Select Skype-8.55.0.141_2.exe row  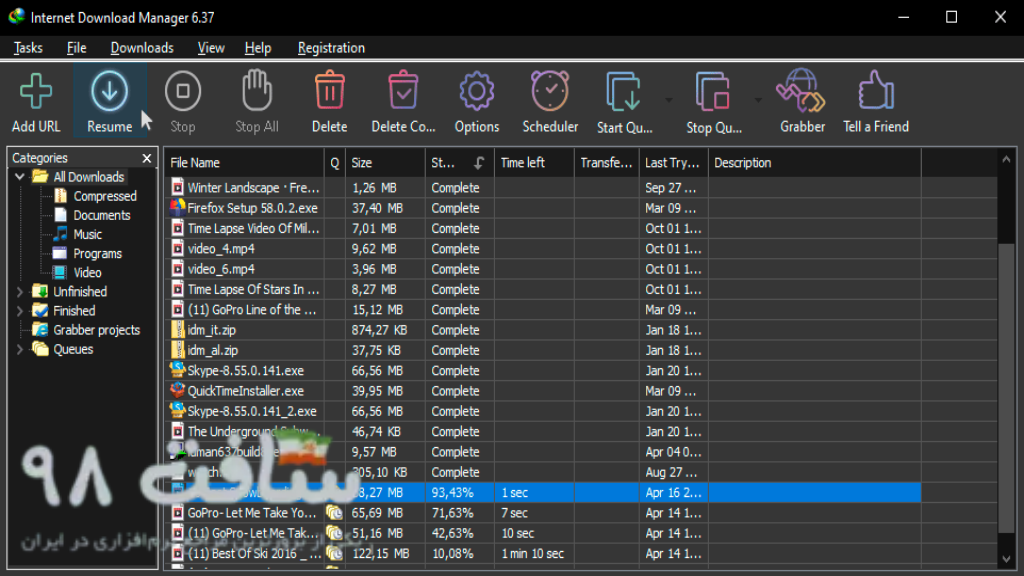pyautogui.click(x=543, y=411)
